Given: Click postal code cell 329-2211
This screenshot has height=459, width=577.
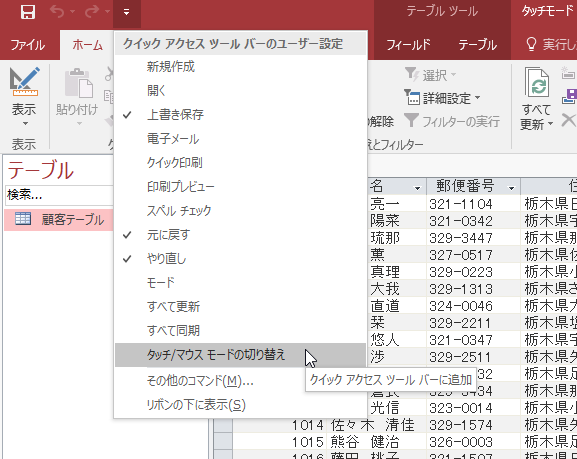Looking at the screenshot, I should pyautogui.click(x=473, y=322).
